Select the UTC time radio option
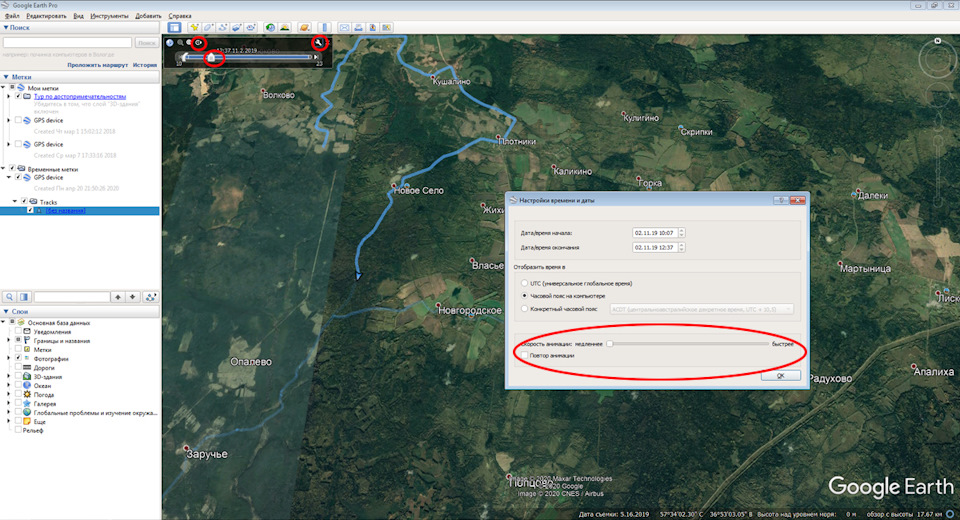Viewport: 960px width, 520px height. 525,284
